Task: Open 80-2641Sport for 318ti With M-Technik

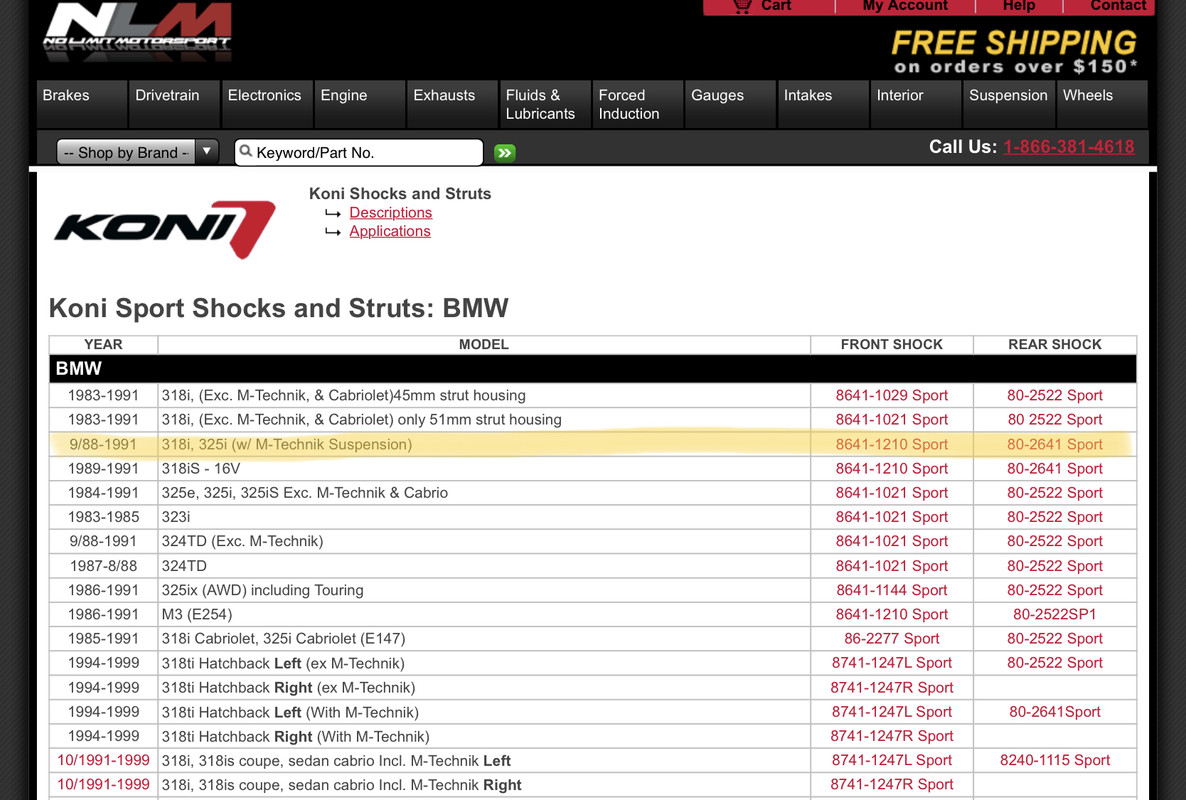Action: (x=1054, y=712)
